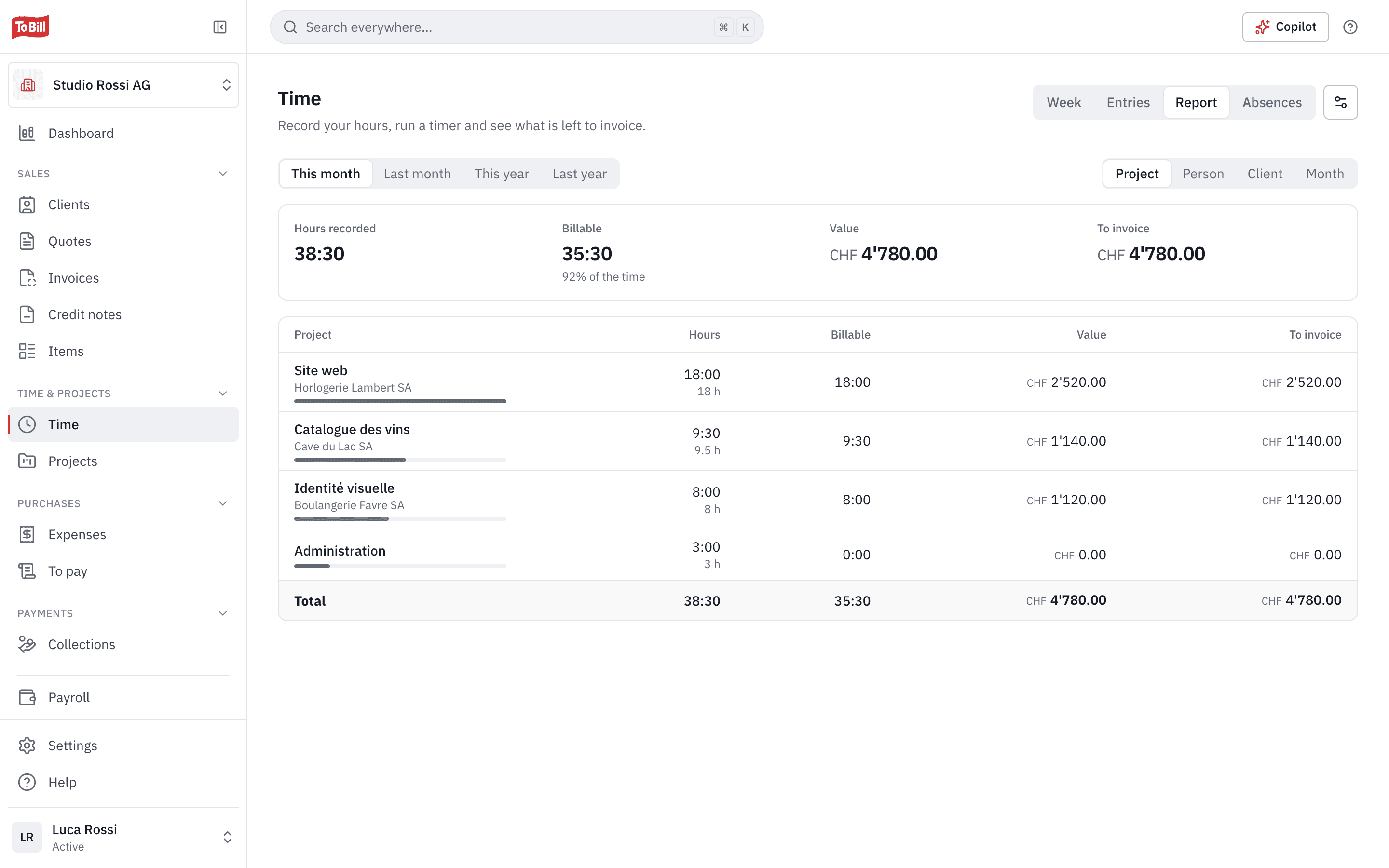Image resolution: width=1389 pixels, height=868 pixels.
Task: Open the Site web project row
Action: pos(817,382)
